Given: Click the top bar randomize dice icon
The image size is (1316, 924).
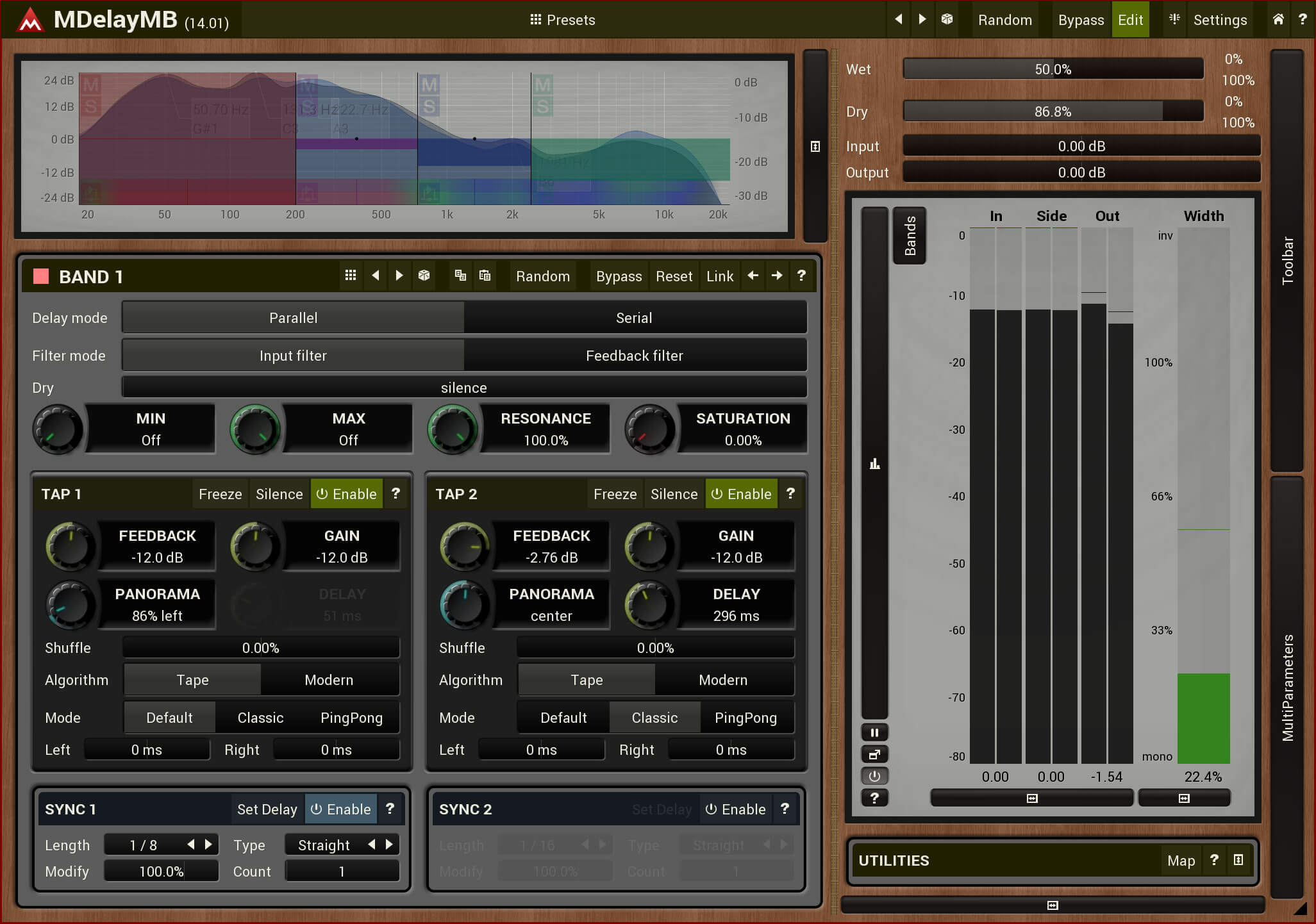Looking at the screenshot, I should point(947,19).
